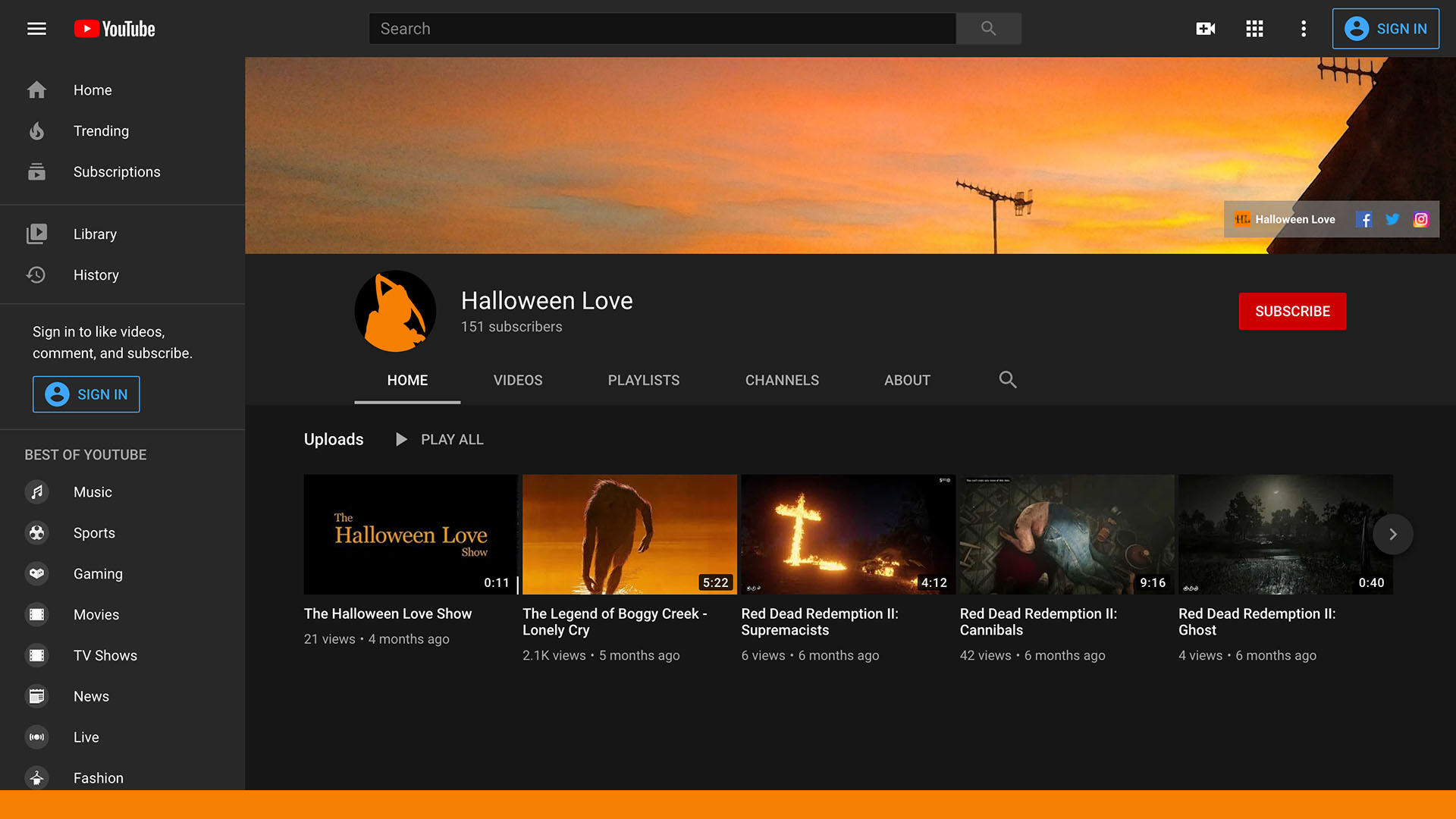
Task: Expand uploads with the next arrow
Action: 1393,535
